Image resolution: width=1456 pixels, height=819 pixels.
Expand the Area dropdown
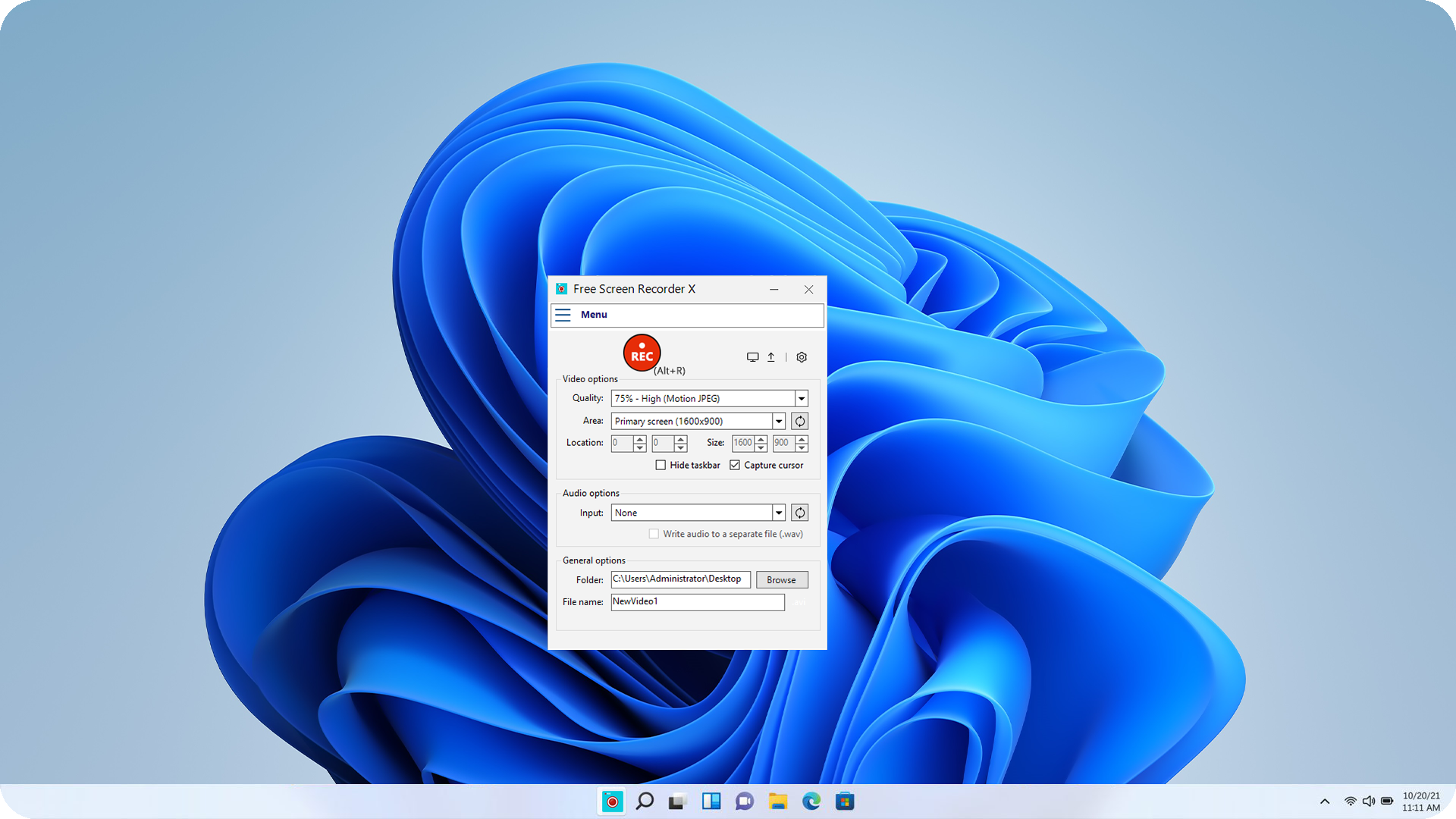(x=779, y=421)
